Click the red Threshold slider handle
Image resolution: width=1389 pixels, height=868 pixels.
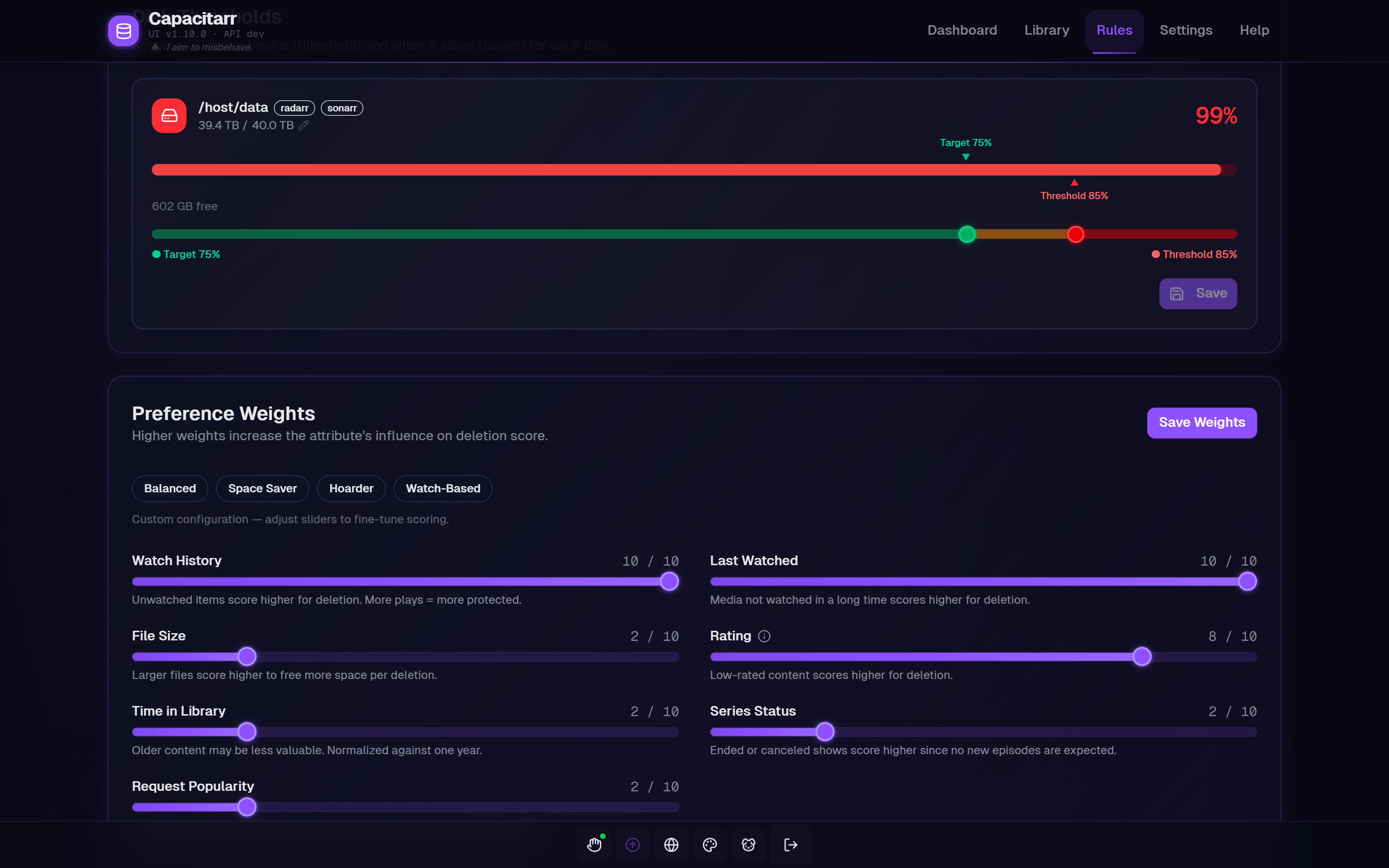click(x=1076, y=234)
